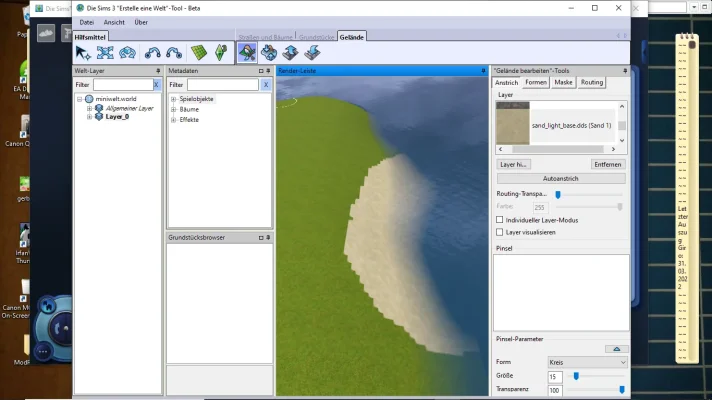Switch to the Maske tab
The image size is (712, 400).
tap(563, 82)
